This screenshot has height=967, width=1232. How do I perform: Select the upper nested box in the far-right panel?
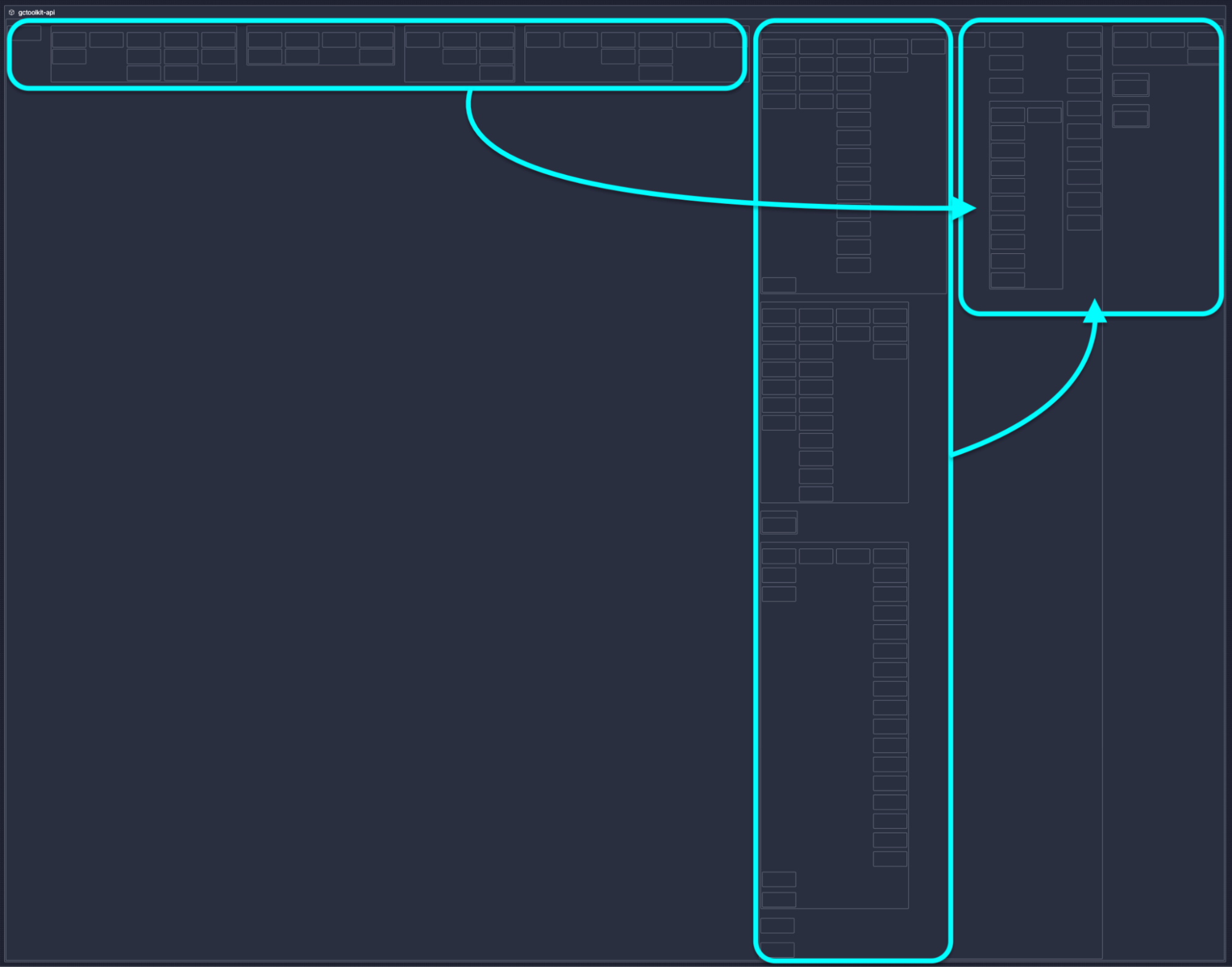[x=1130, y=87]
